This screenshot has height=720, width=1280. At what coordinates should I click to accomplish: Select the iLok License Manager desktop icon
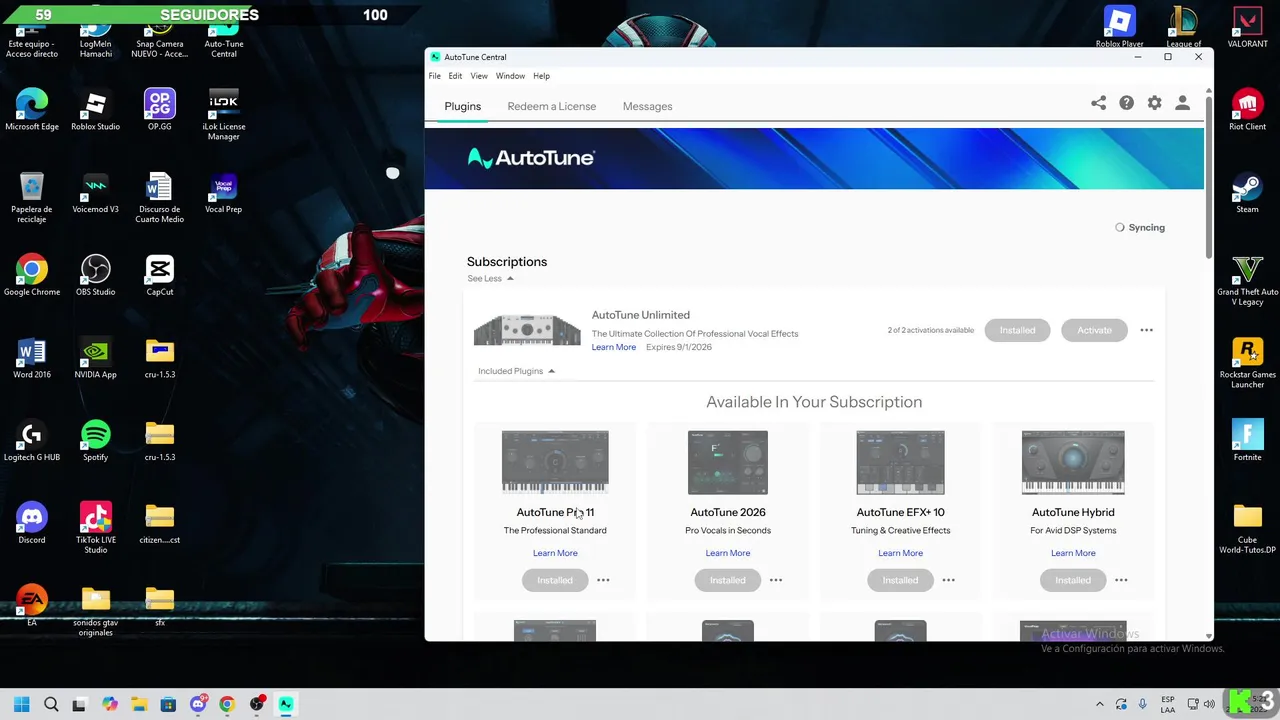(x=223, y=113)
